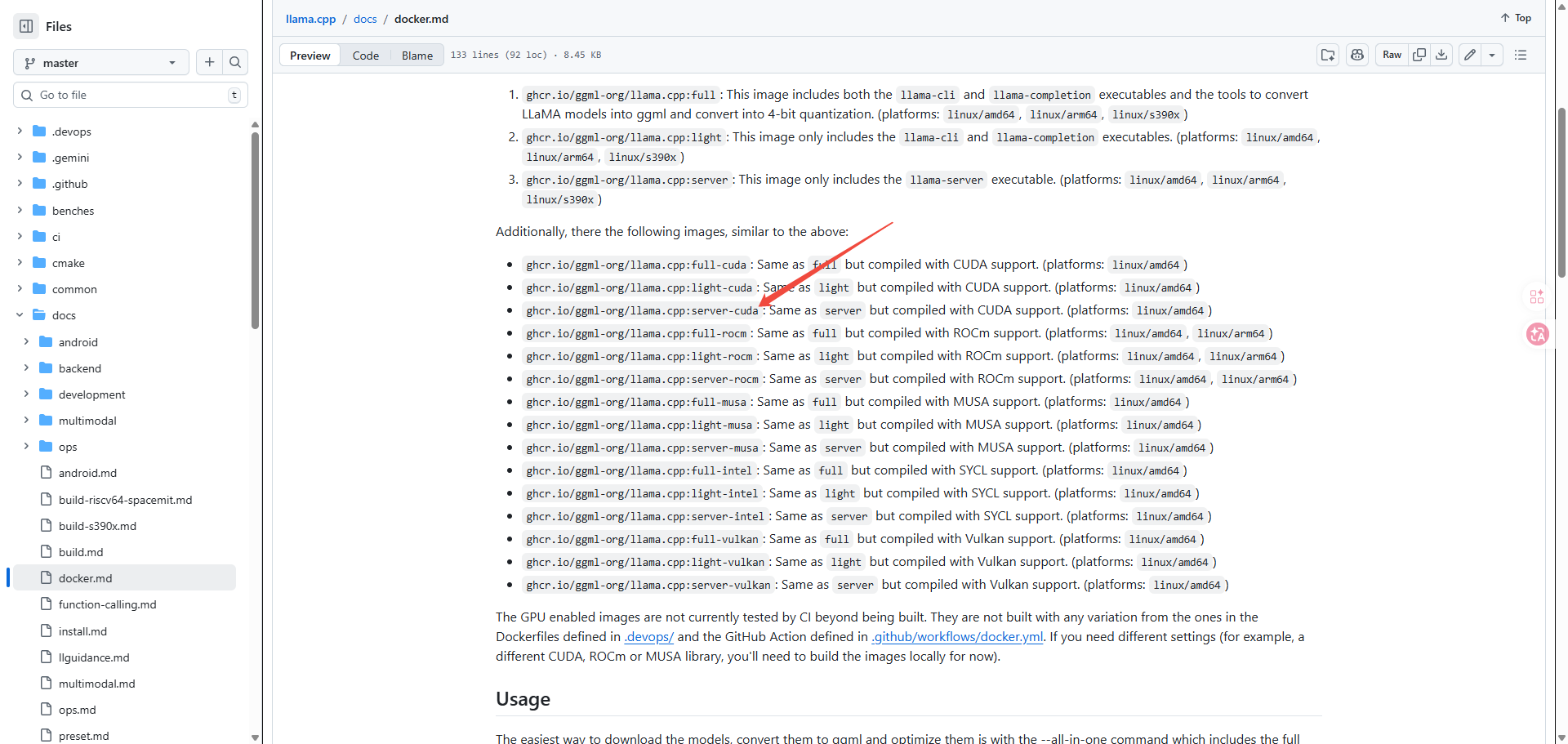The height and width of the screenshot is (744, 1568).
Task: Expand the ops subfolder
Action: tap(26, 446)
